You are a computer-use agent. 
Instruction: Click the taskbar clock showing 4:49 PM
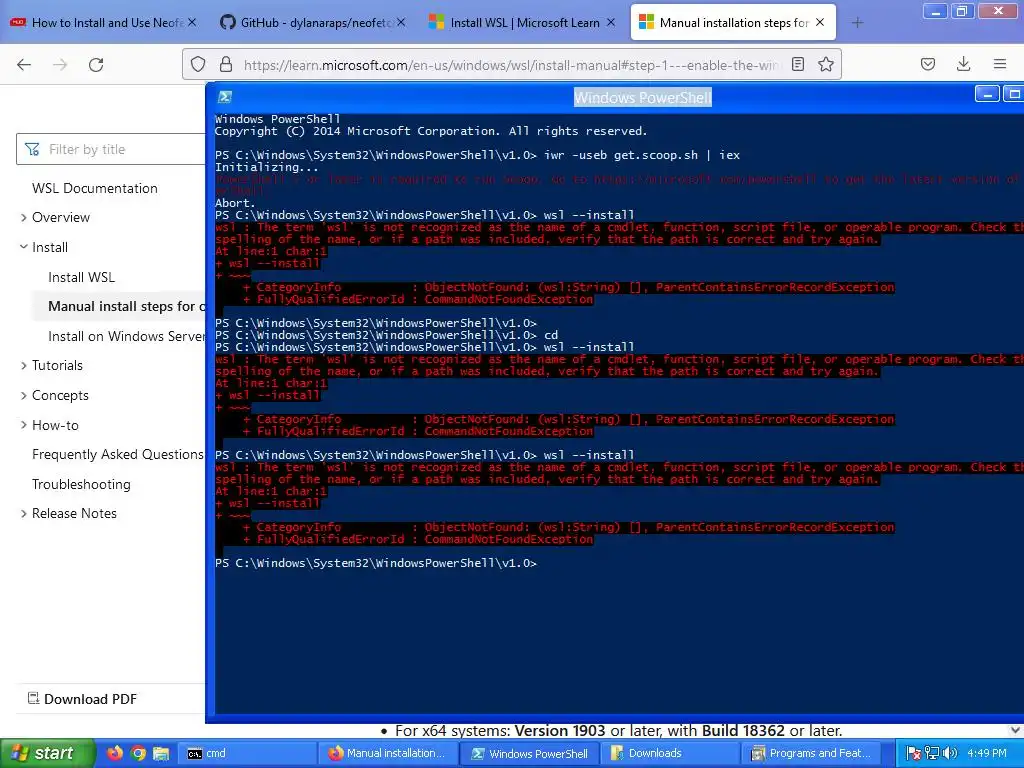point(987,753)
